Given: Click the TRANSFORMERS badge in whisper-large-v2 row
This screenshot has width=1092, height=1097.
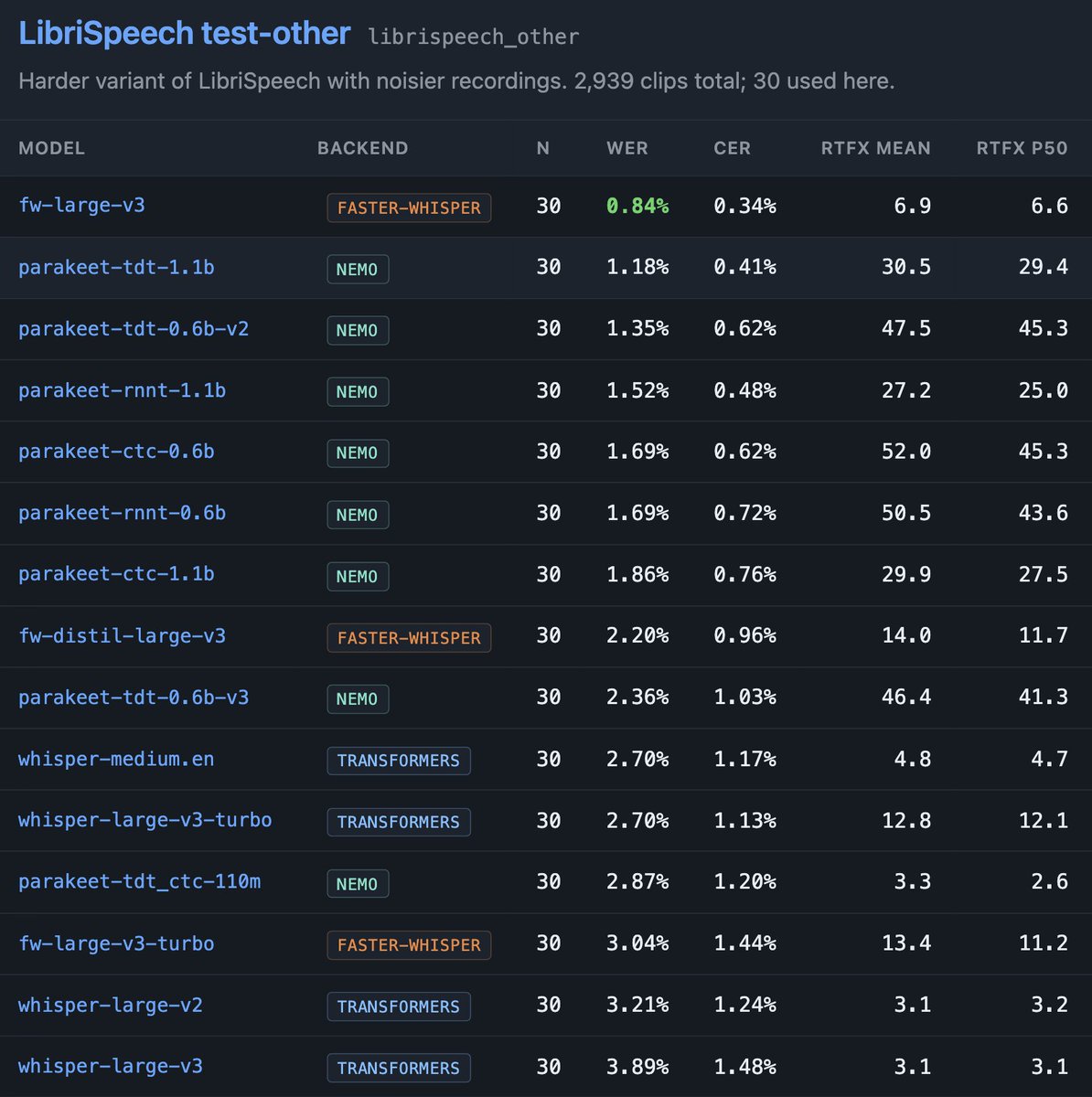Looking at the screenshot, I should 399,1006.
